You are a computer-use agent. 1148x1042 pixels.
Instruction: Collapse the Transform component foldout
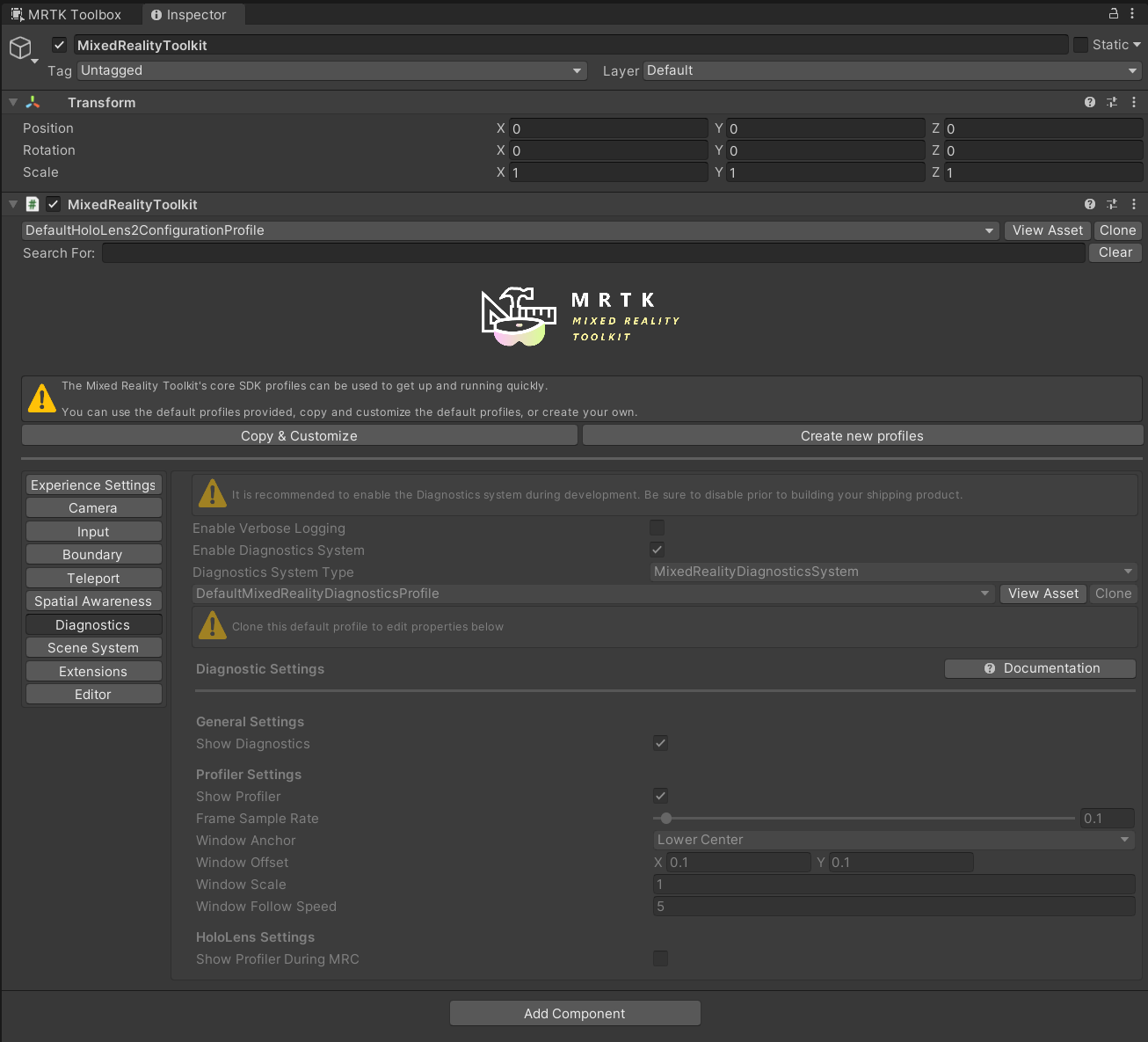(x=12, y=102)
